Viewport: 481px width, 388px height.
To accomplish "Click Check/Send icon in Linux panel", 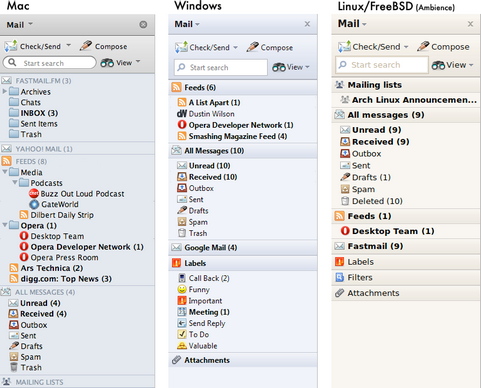I will coord(344,47).
